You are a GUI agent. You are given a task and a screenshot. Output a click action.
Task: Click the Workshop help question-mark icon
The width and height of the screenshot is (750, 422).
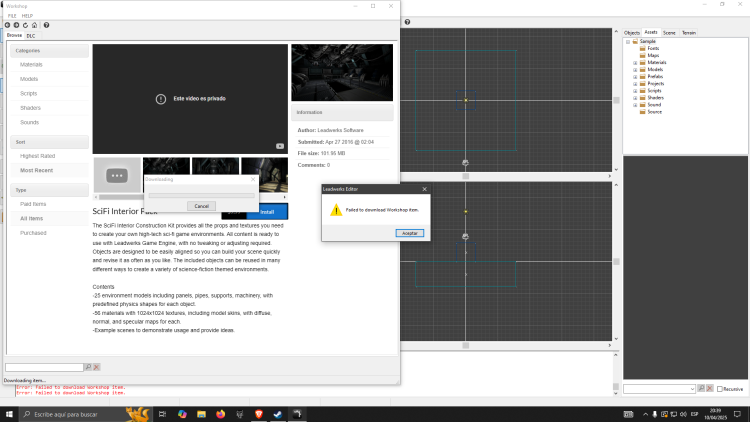(47, 25)
